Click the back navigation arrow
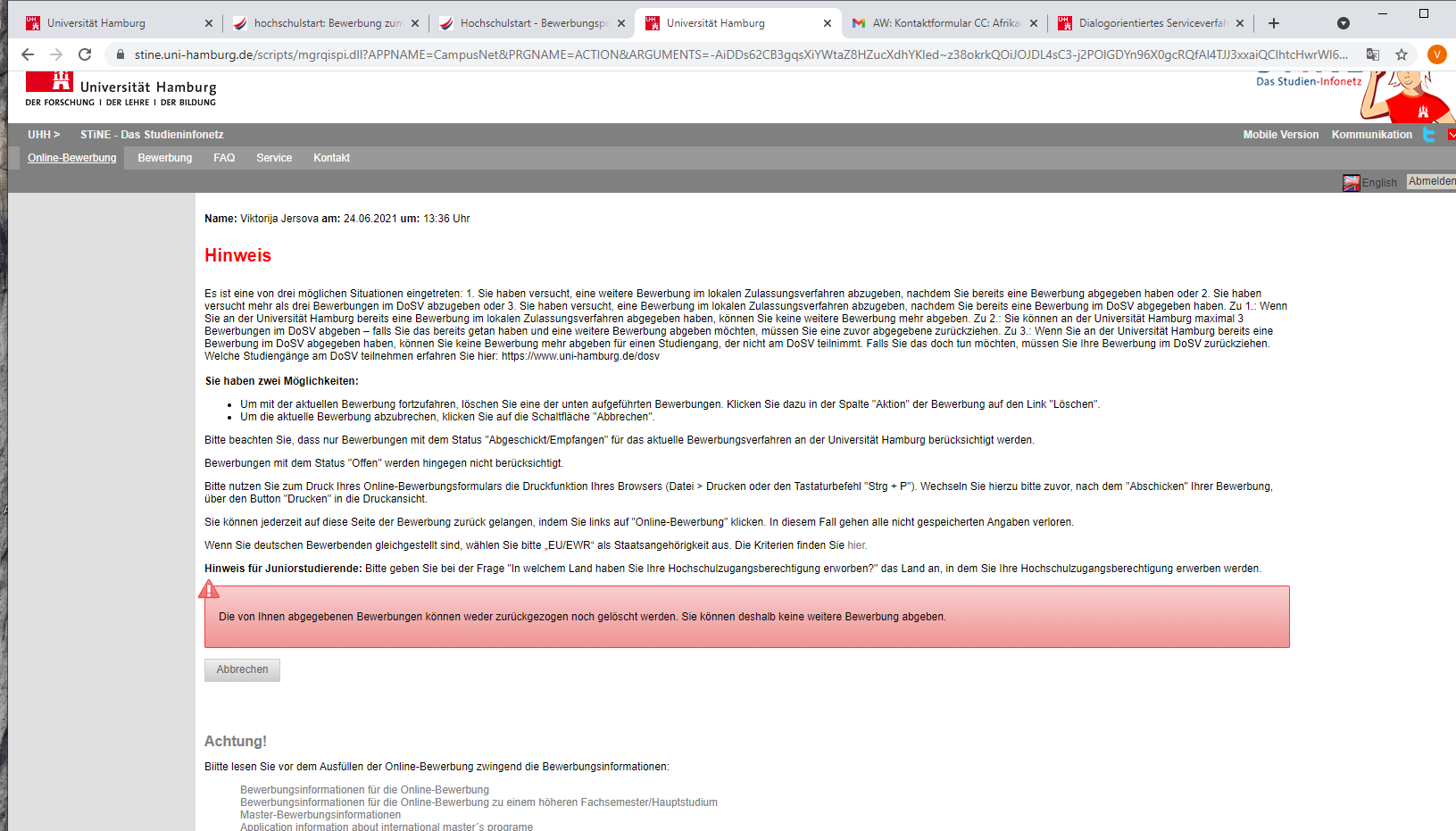This screenshot has height=831, width=1456. pyautogui.click(x=27, y=54)
